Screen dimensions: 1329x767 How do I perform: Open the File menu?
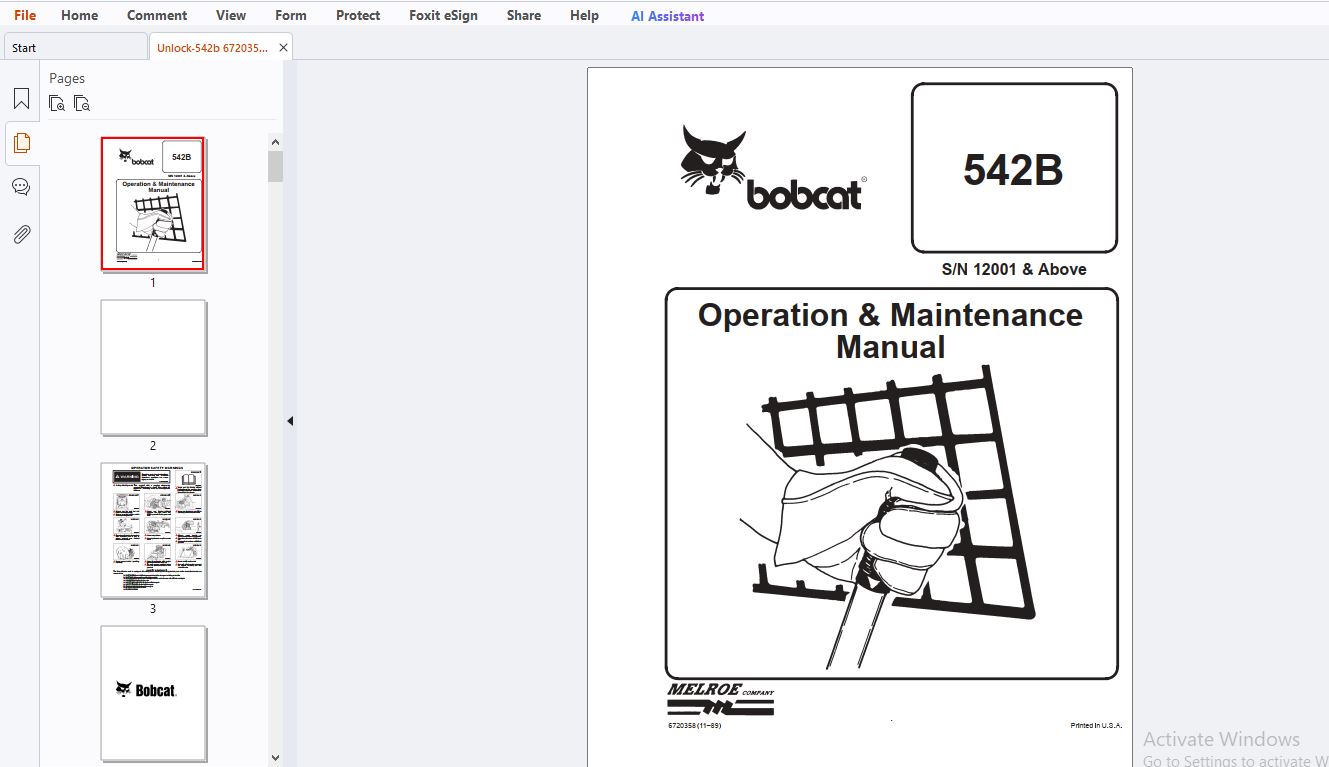25,15
